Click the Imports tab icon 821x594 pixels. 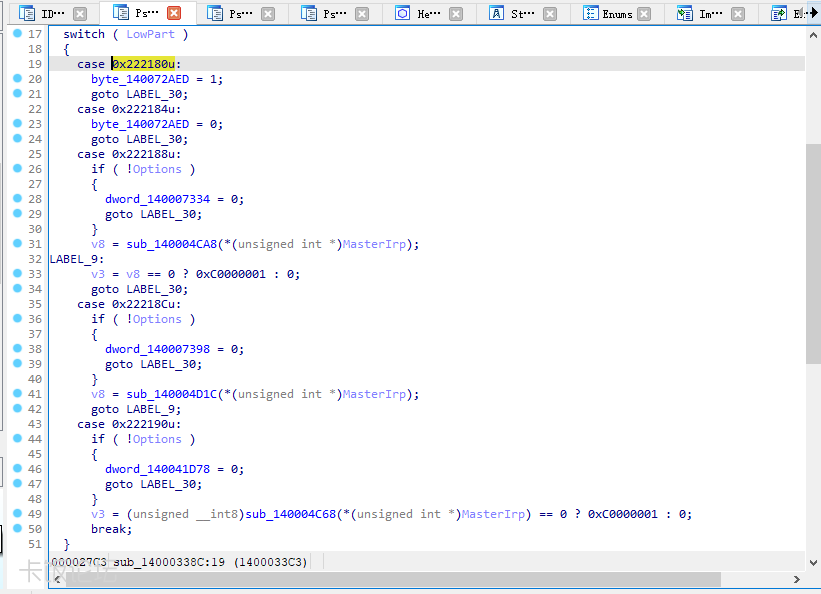pyautogui.click(x=684, y=14)
